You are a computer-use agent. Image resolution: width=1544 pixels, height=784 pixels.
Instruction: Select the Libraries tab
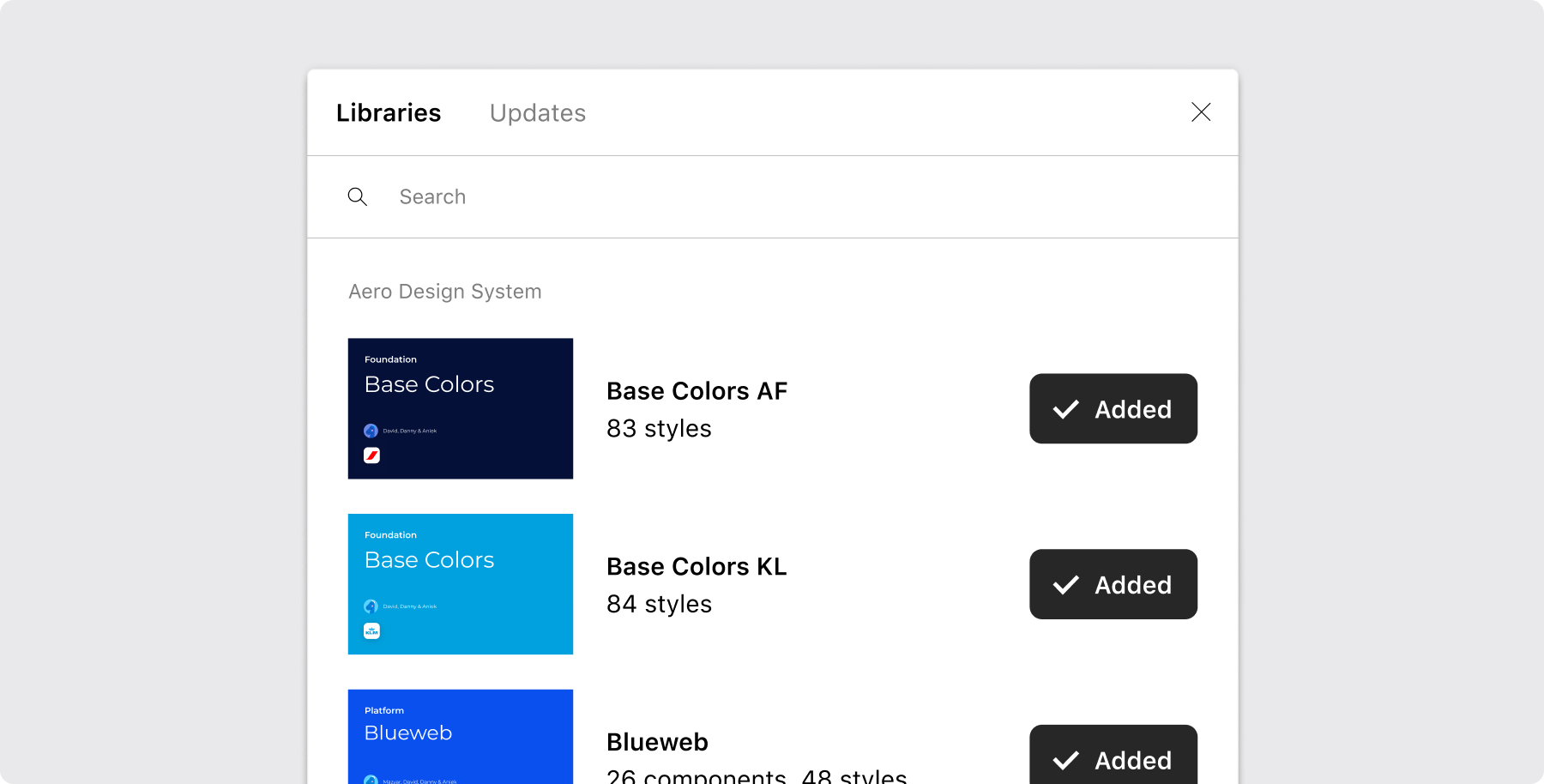389,112
